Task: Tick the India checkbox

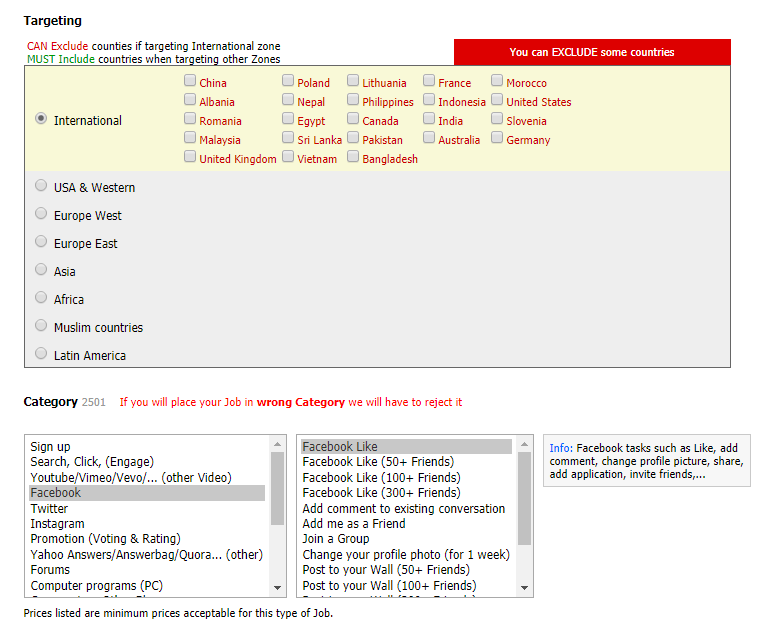Action: (429, 119)
